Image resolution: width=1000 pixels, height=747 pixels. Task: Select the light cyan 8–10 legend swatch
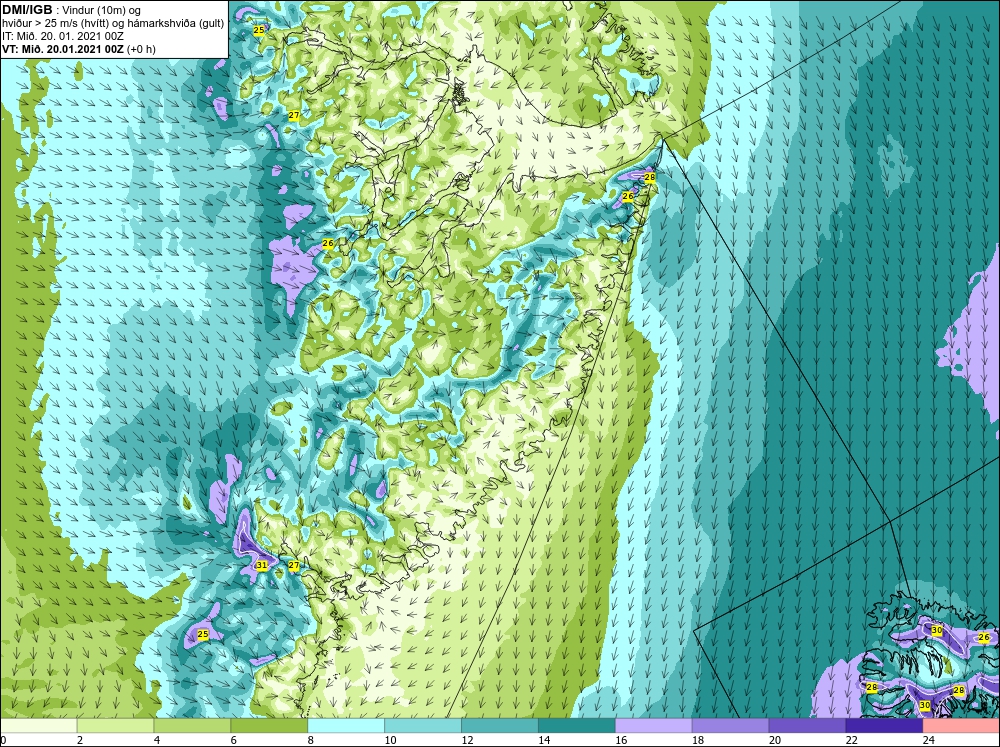click(x=346, y=725)
